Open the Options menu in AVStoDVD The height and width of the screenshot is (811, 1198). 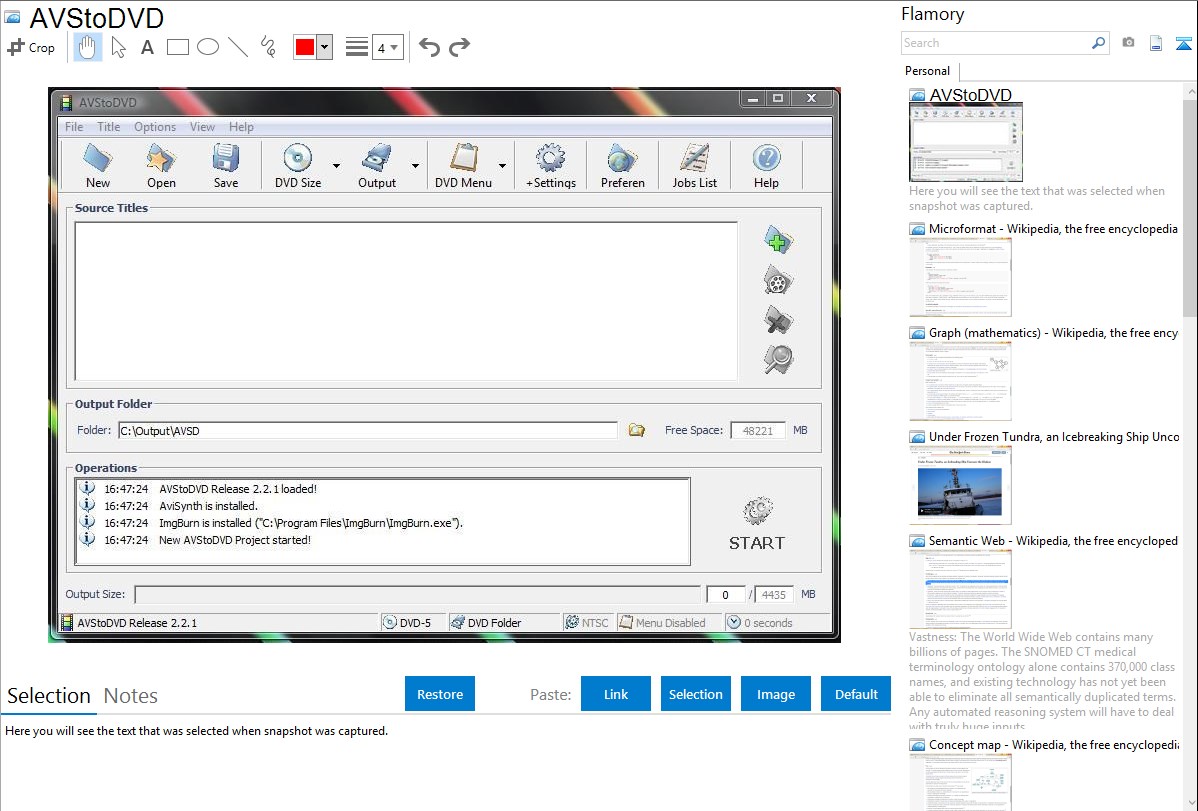pos(155,127)
